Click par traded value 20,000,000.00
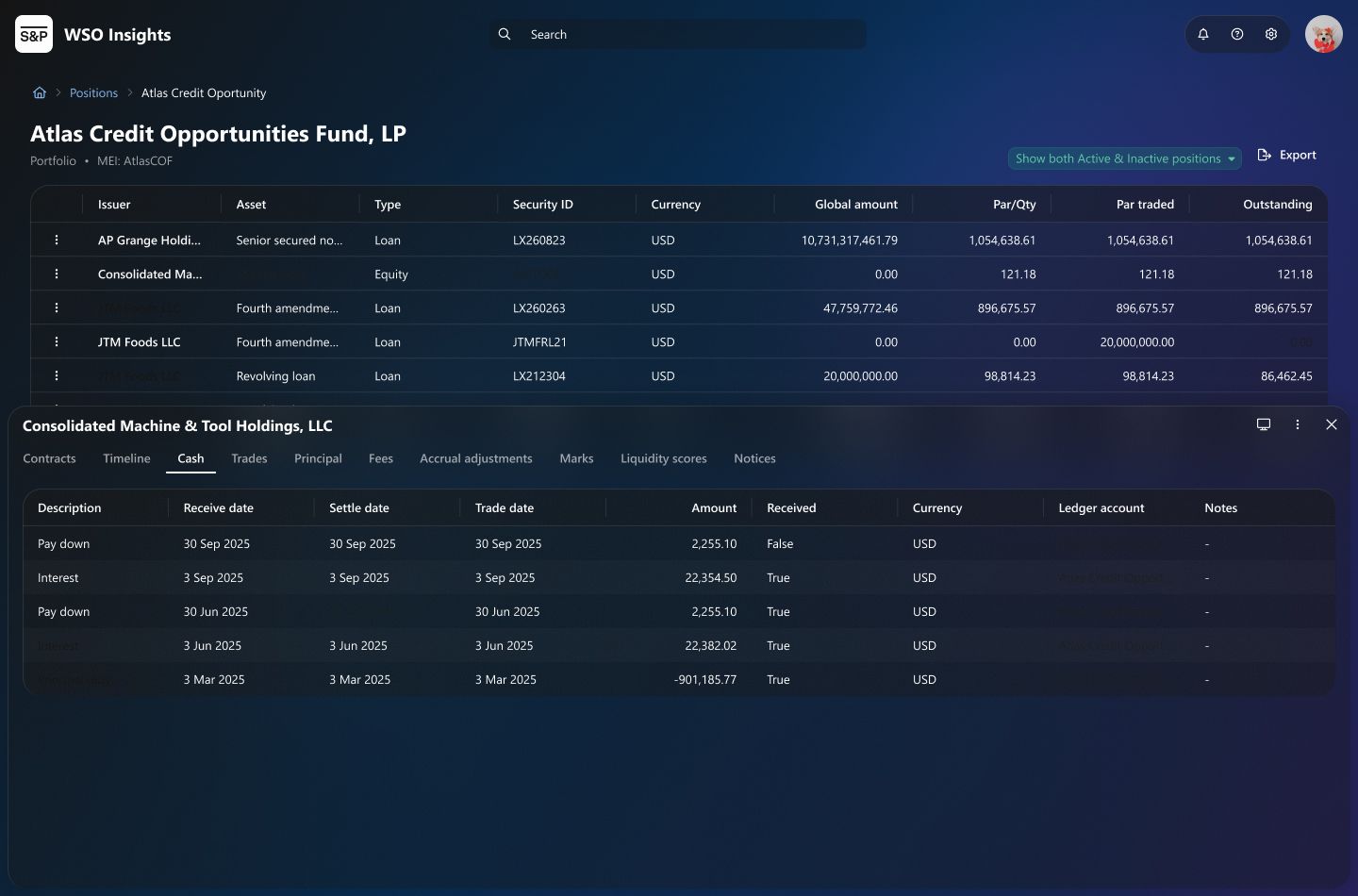Viewport: 1358px width, 896px height. (1137, 341)
